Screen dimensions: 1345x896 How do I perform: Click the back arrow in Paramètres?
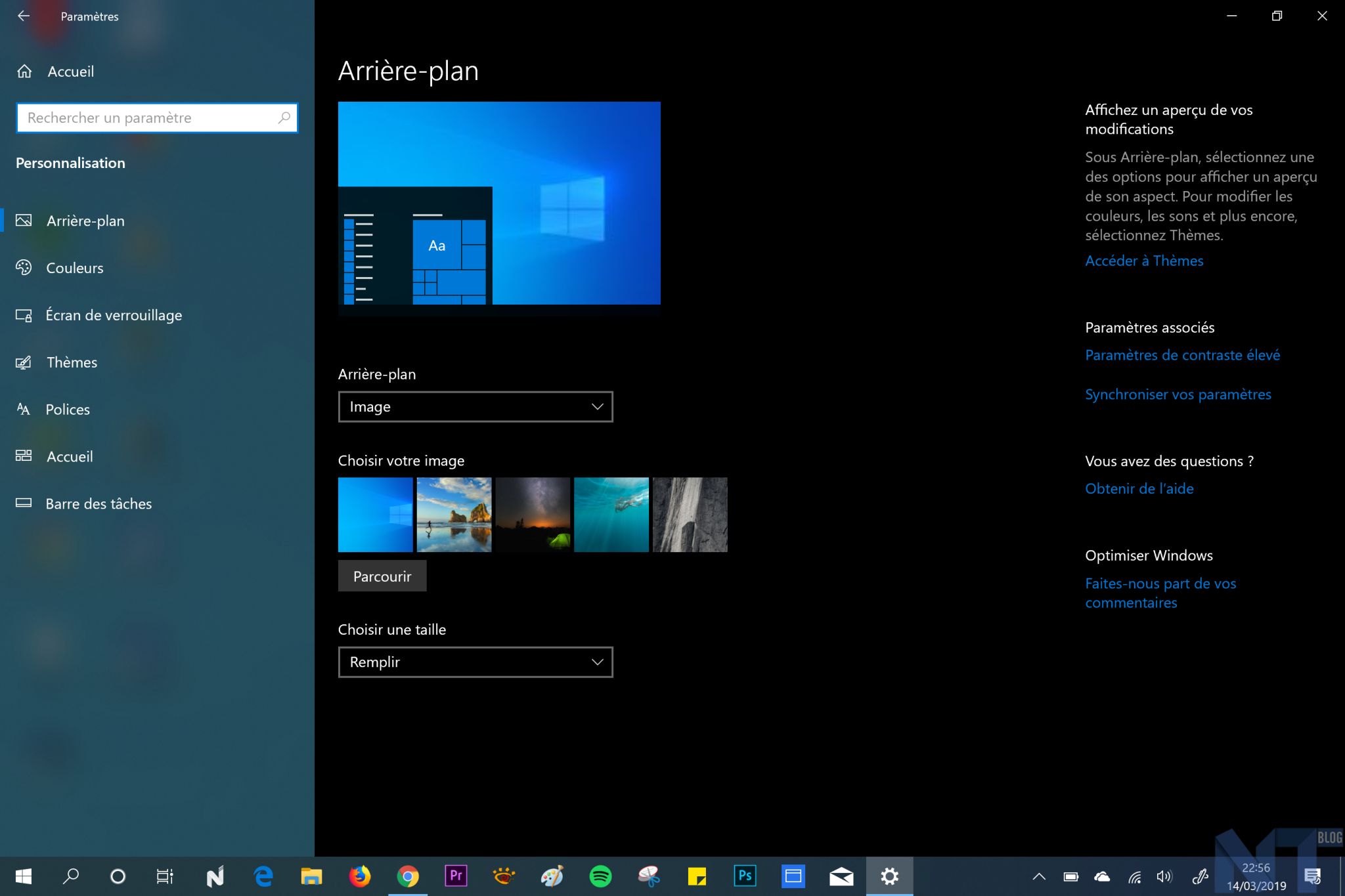[24, 16]
